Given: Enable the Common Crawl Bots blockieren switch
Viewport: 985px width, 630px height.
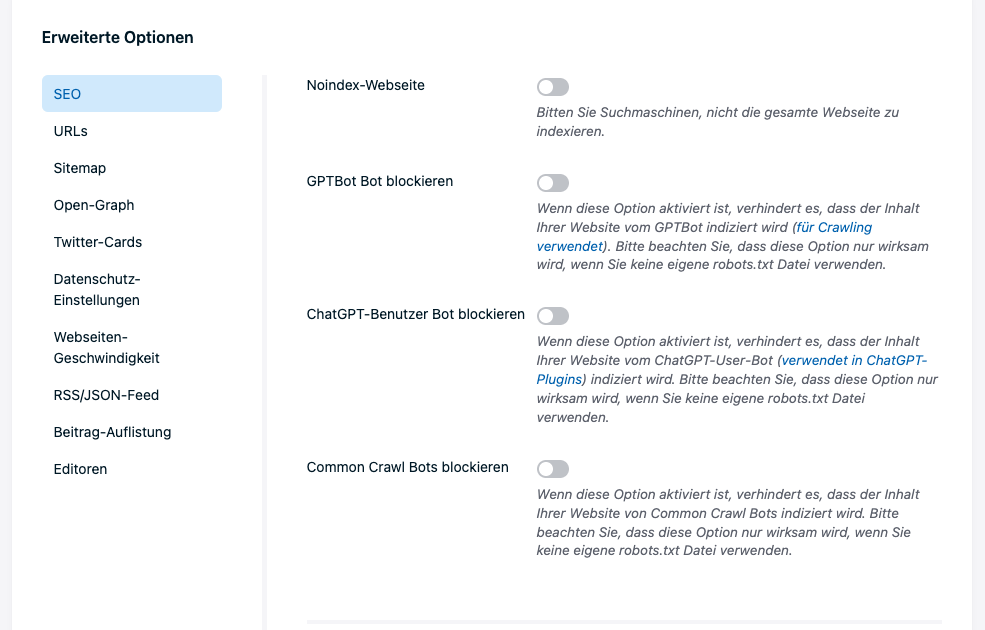Looking at the screenshot, I should (x=552, y=469).
